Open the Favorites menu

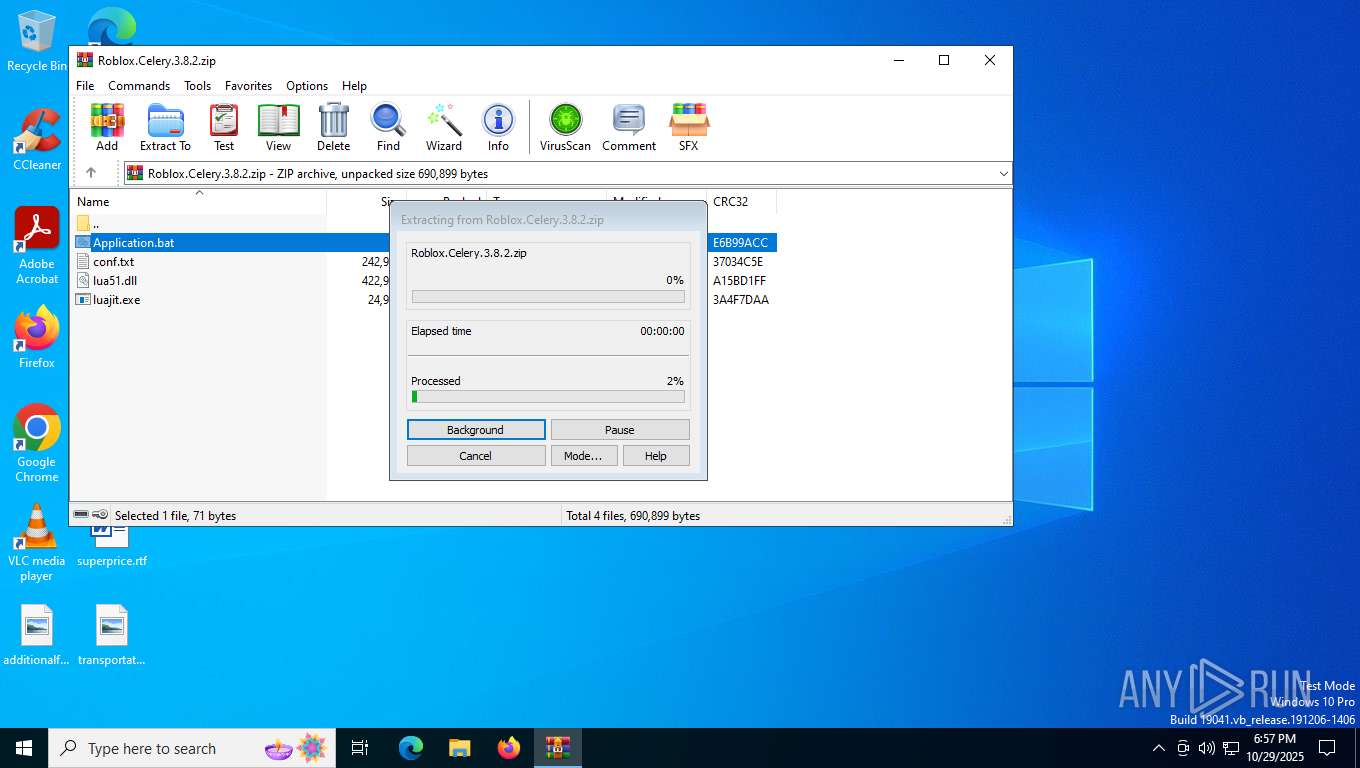(x=248, y=86)
